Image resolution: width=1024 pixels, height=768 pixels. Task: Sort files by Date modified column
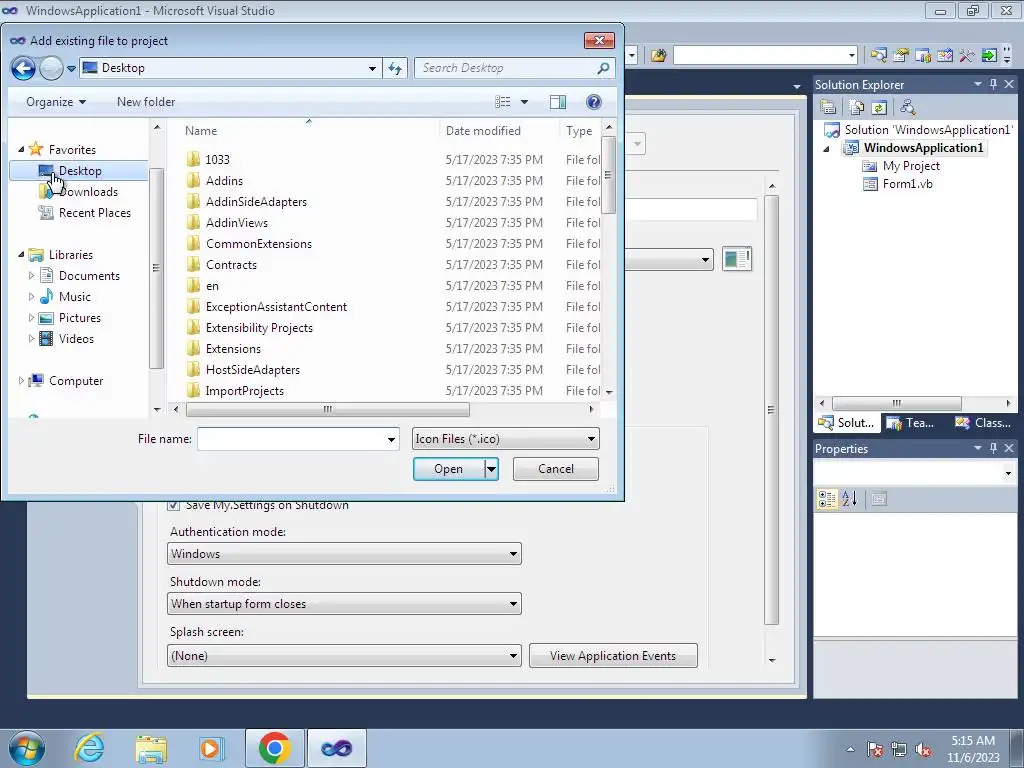click(x=500, y=131)
